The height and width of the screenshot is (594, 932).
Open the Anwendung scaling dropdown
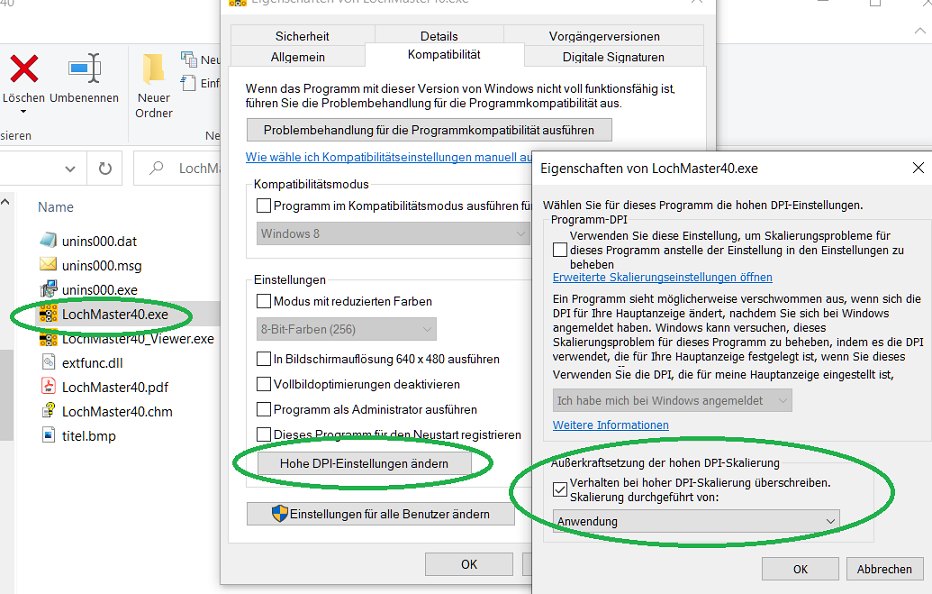coord(696,521)
